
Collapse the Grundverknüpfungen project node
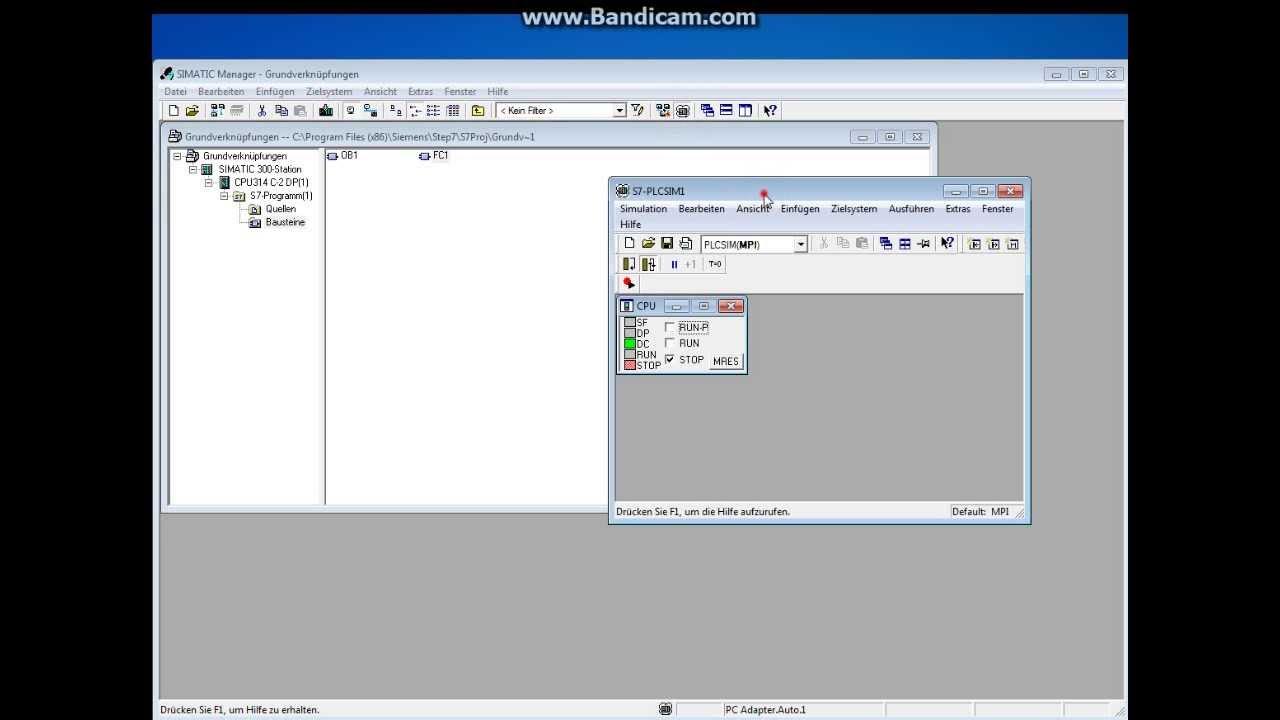[178, 156]
